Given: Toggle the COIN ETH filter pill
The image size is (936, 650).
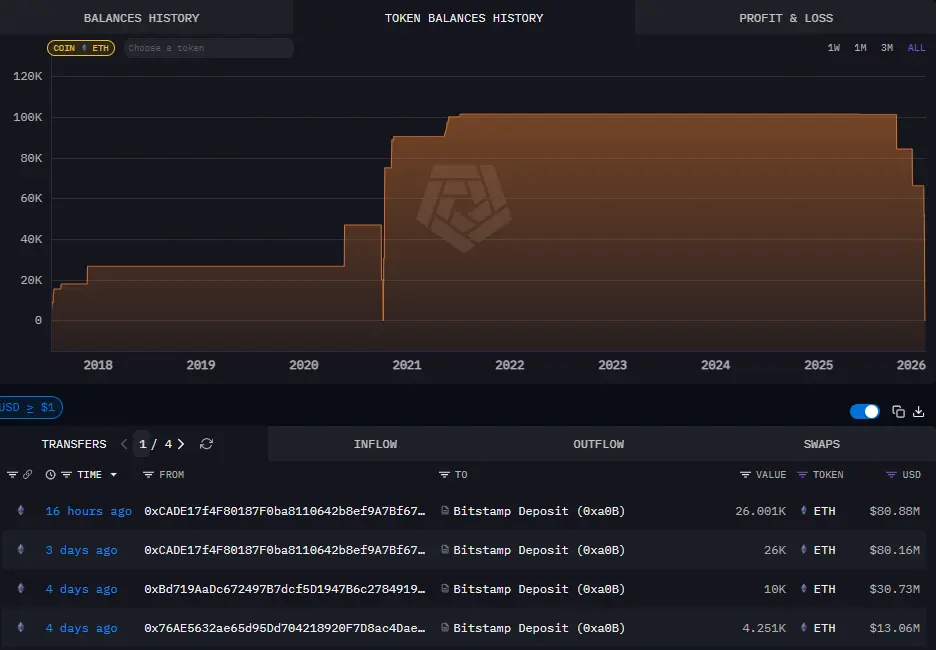Looking at the screenshot, I should [80, 47].
